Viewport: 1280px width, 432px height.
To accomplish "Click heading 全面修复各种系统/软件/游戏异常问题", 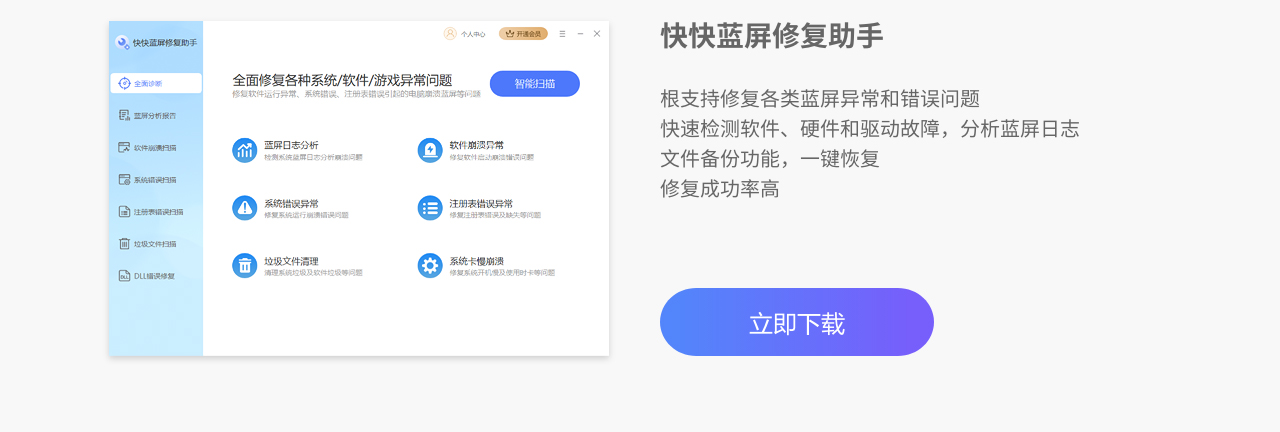I will click(342, 80).
